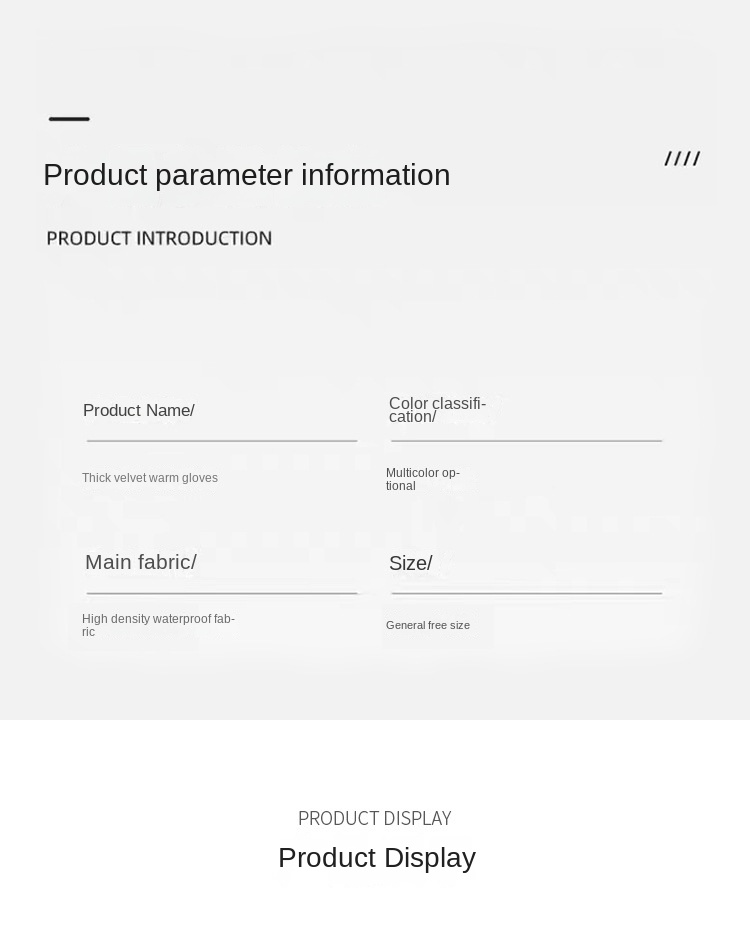Click the "Thick velvet warm gloves" text
The image size is (750, 948).
coord(150,478)
